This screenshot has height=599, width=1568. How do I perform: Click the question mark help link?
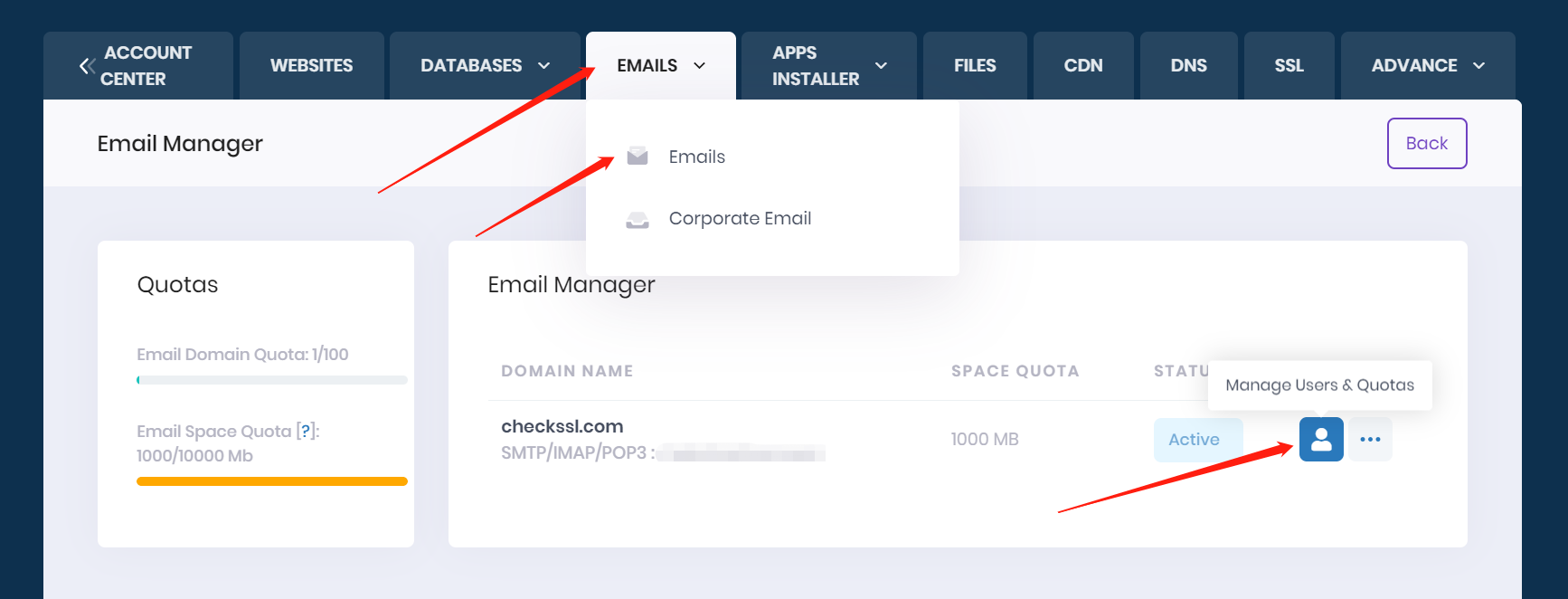point(306,432)
